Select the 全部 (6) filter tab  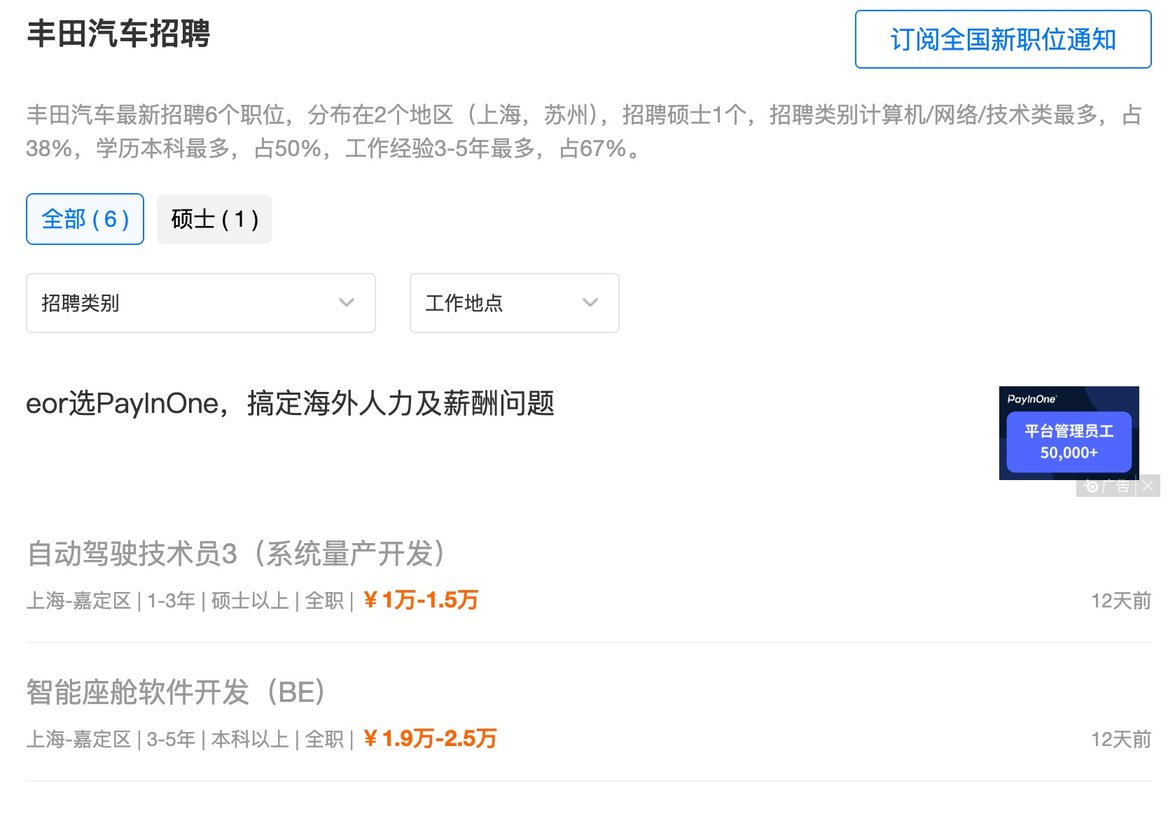[85, 219]
